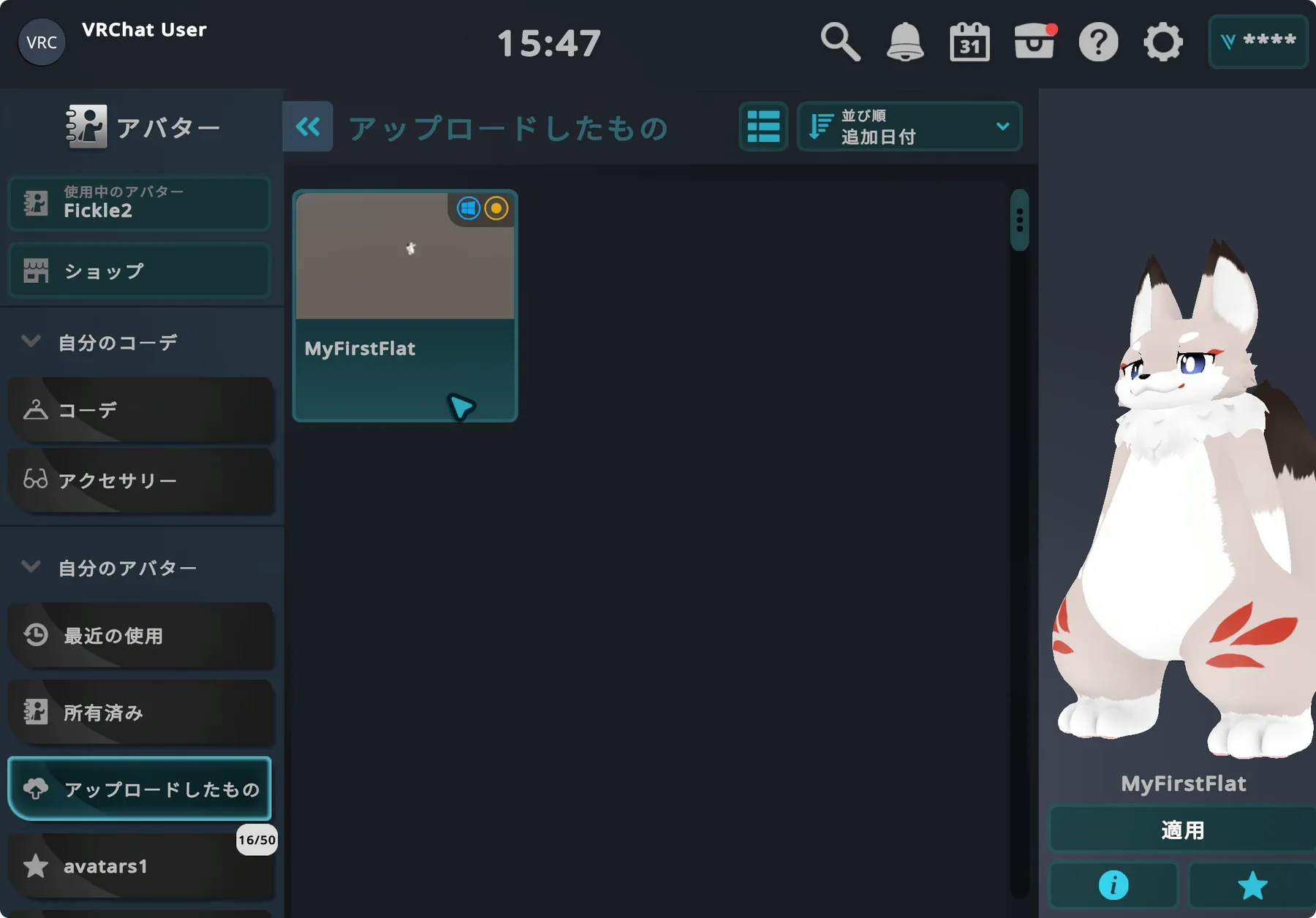This screenshot has height=918, width=1316.
Task: Click the VRC profile avatar circle
Action: tap(42, 42)
